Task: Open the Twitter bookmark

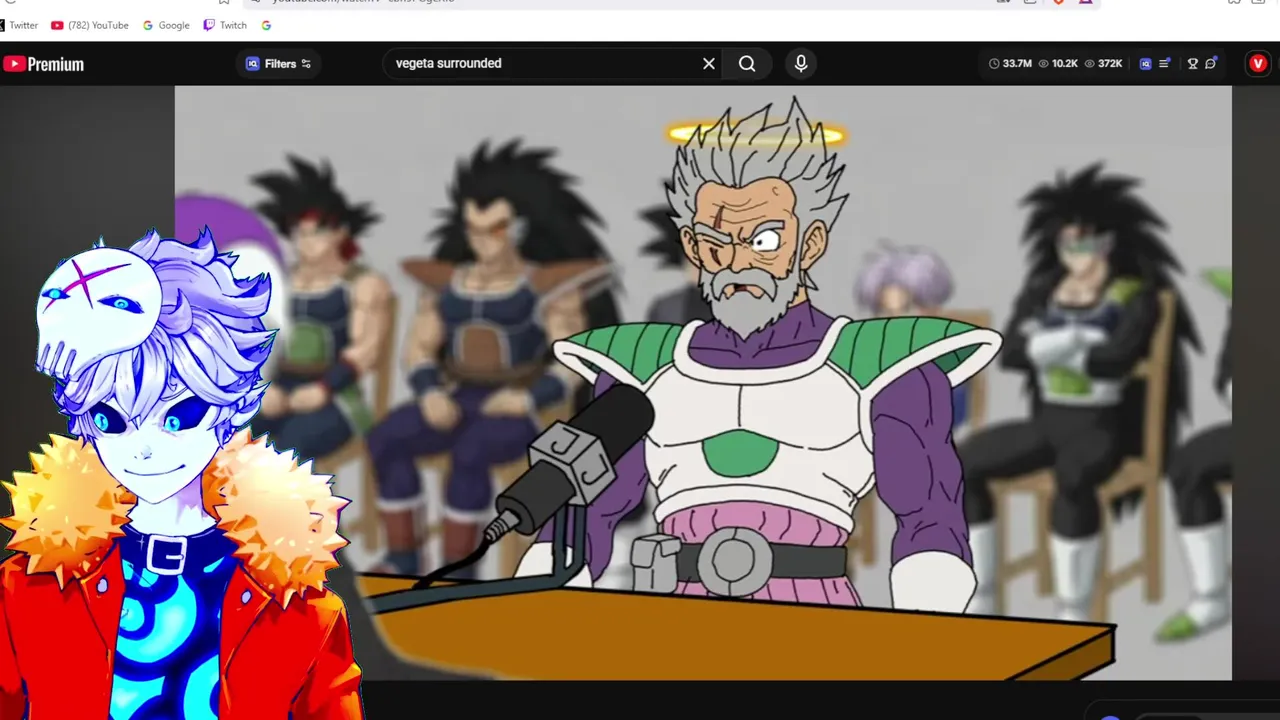Action: (18, 25)
